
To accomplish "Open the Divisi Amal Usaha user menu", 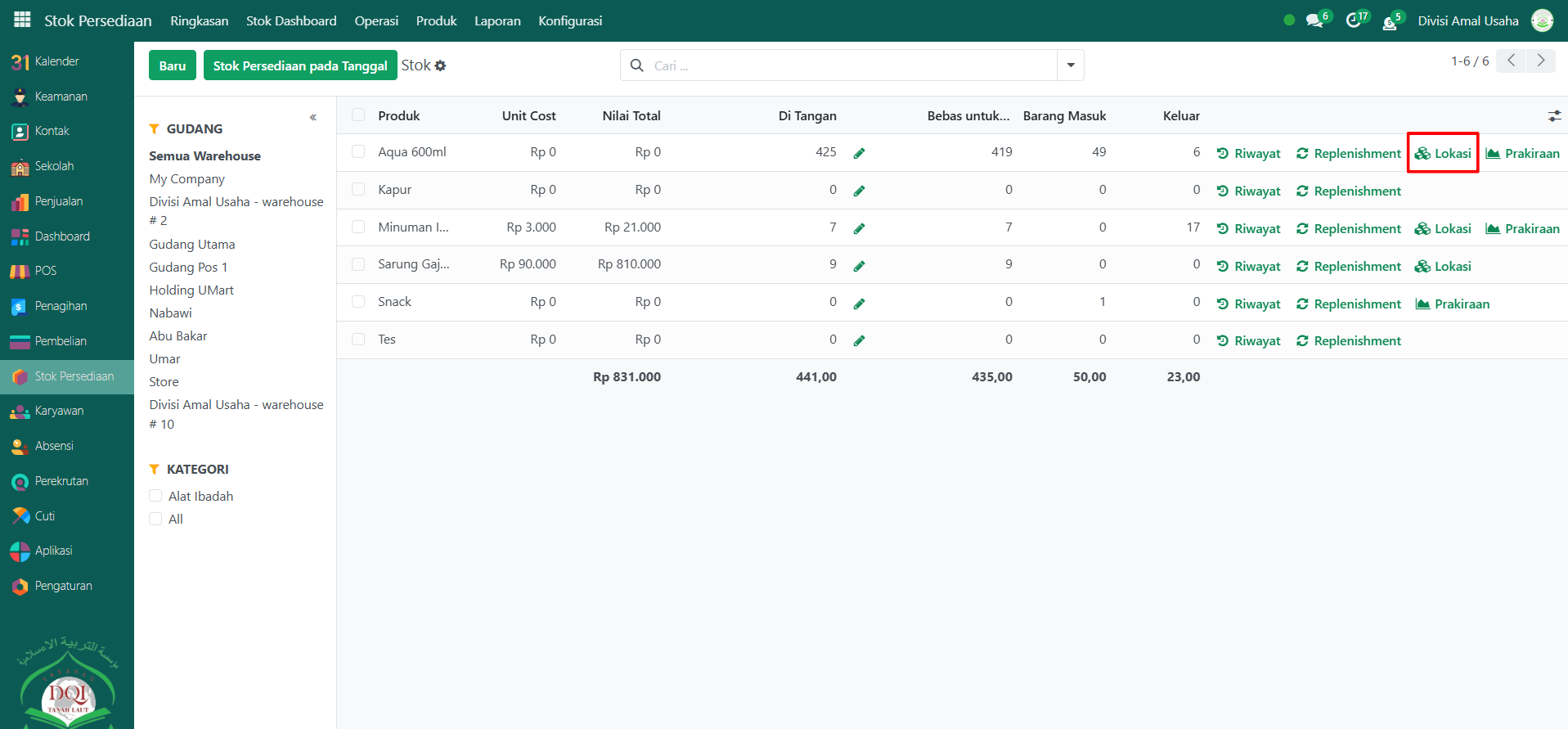I will point(1468,21).
